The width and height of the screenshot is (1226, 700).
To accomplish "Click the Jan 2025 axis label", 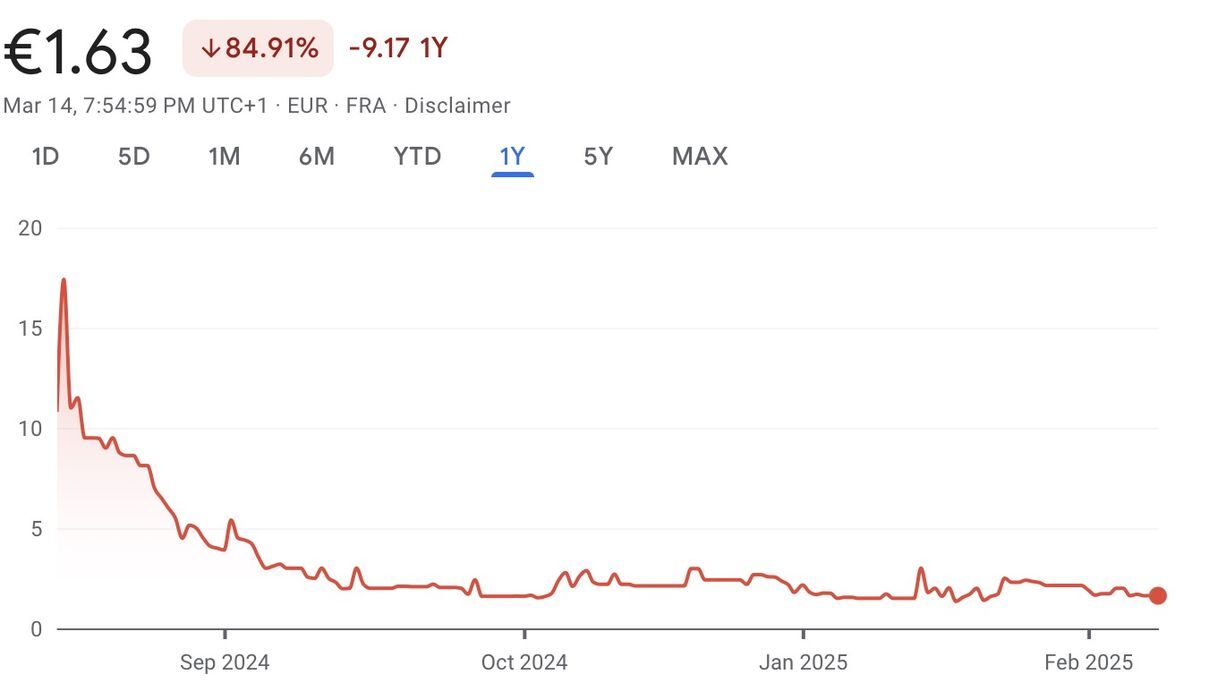I will tap(803, 662).
